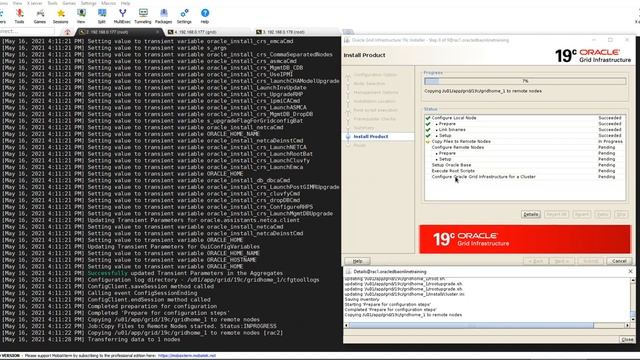Click the Details scrollbar right arrow
The height and width of the screenshot is (360, 640).
click(628, 325)
